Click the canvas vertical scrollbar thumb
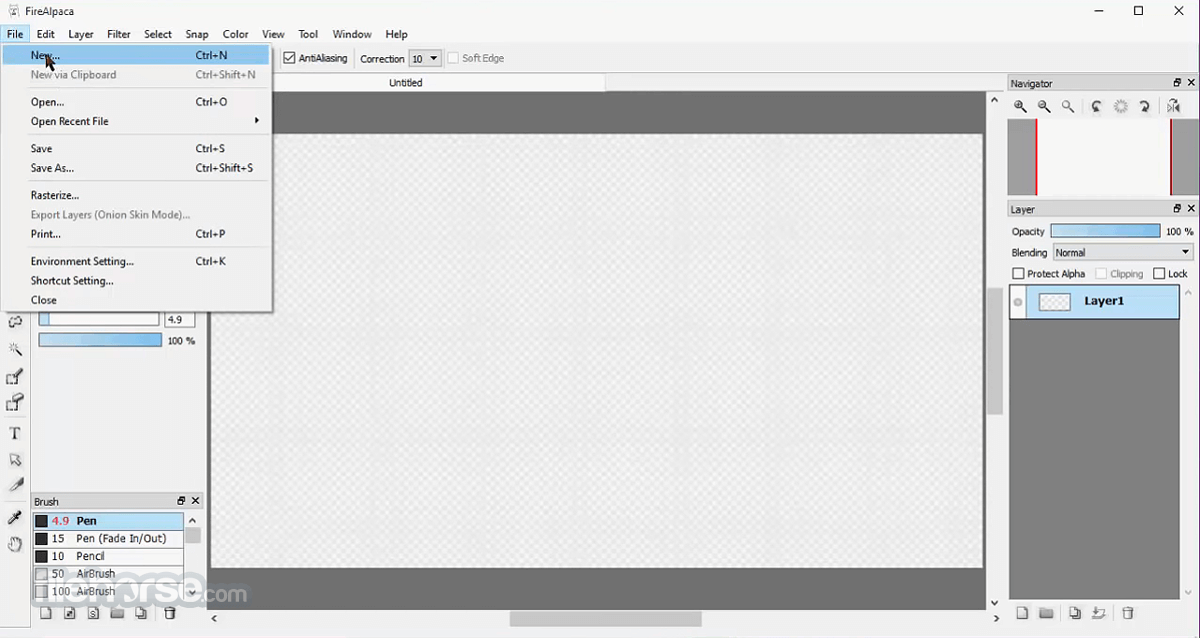Image resolution: width=1200 pixels, height=638 pixels. [x=994, y=352]
